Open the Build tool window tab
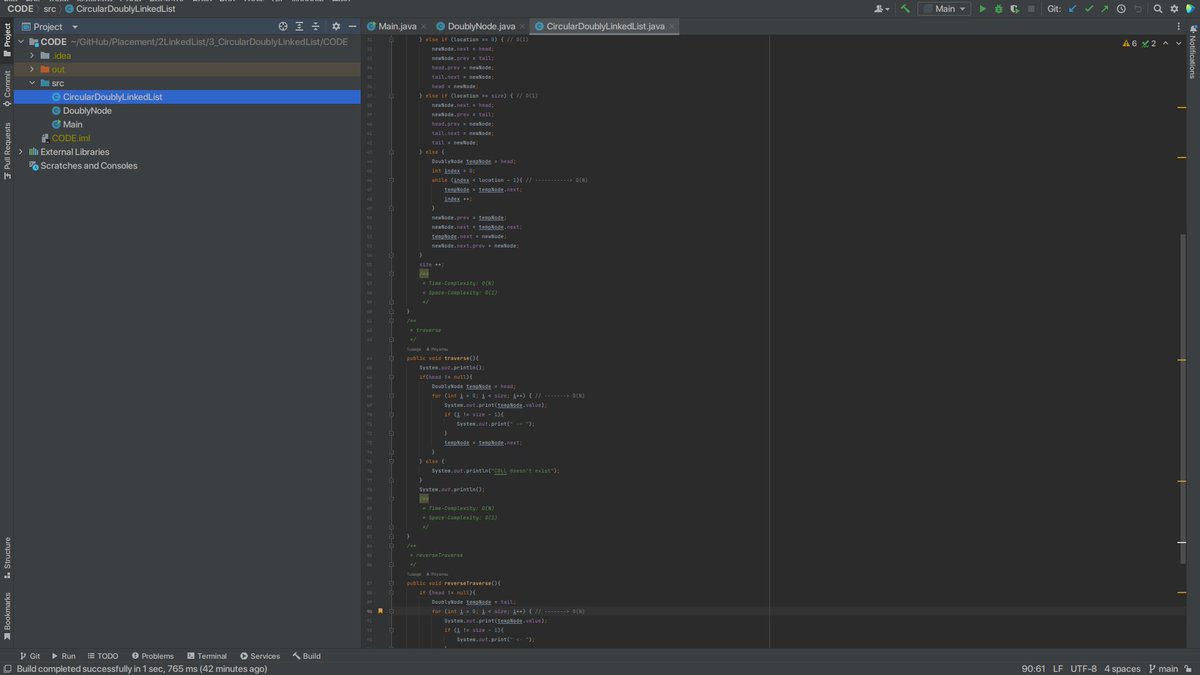 tap(306, 656)
